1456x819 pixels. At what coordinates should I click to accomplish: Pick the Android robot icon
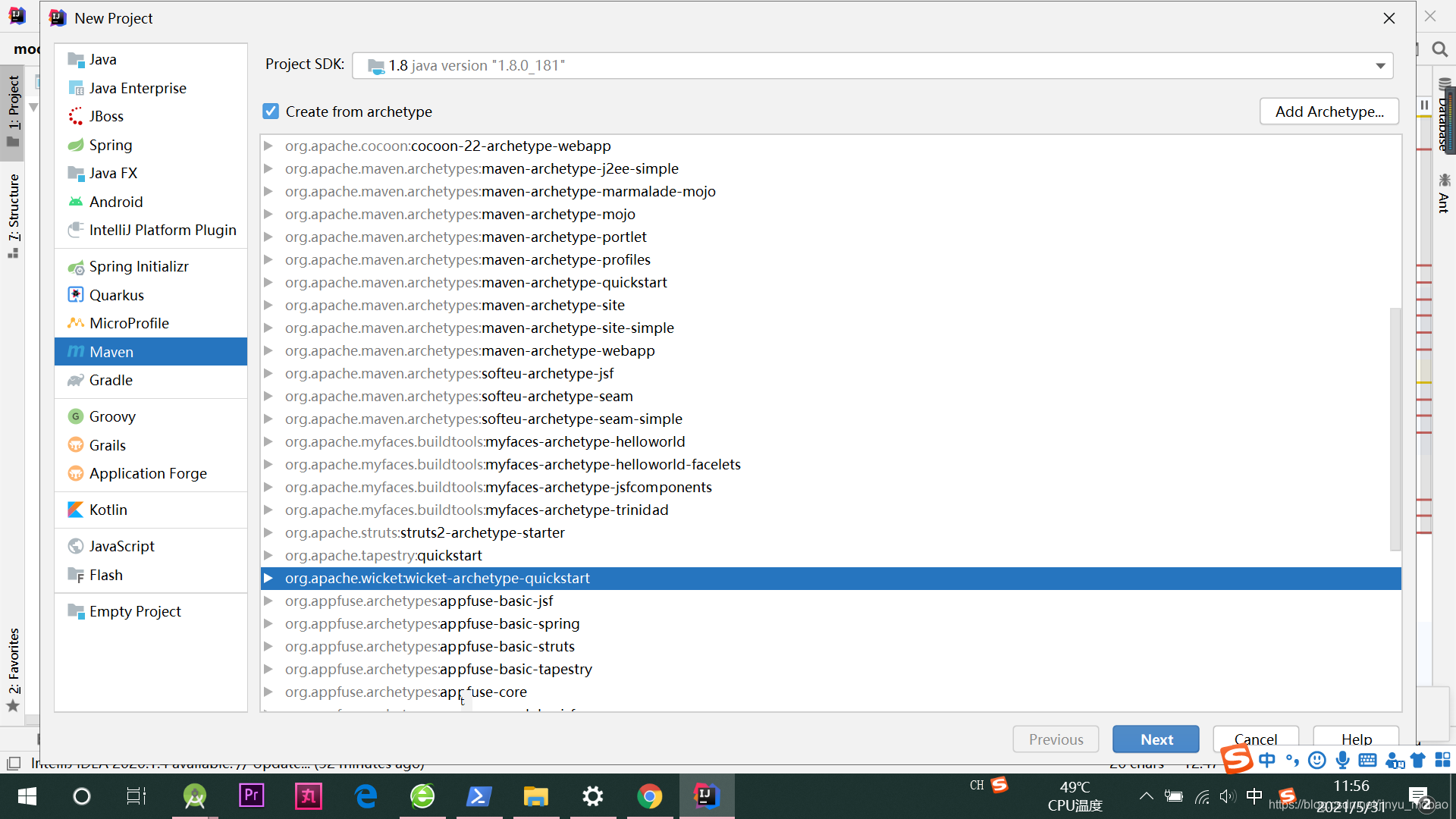tap(76, 202)
